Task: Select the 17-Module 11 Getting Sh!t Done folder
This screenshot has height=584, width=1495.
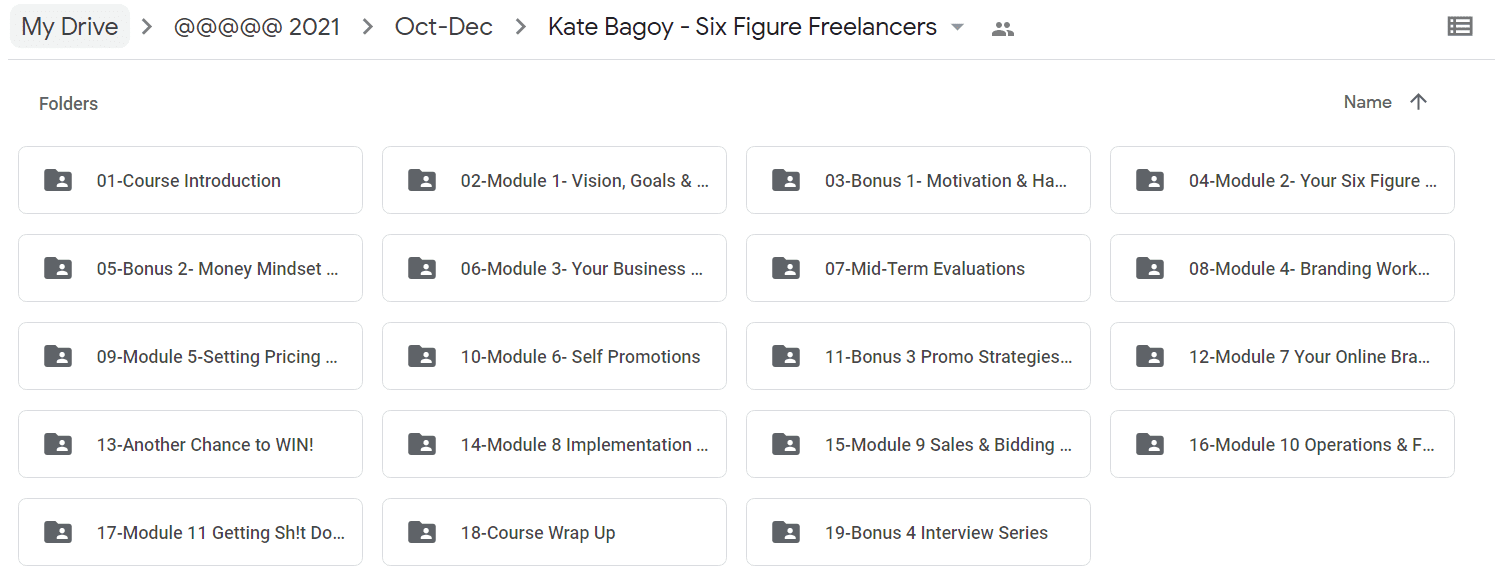Action: pos(190,532)
